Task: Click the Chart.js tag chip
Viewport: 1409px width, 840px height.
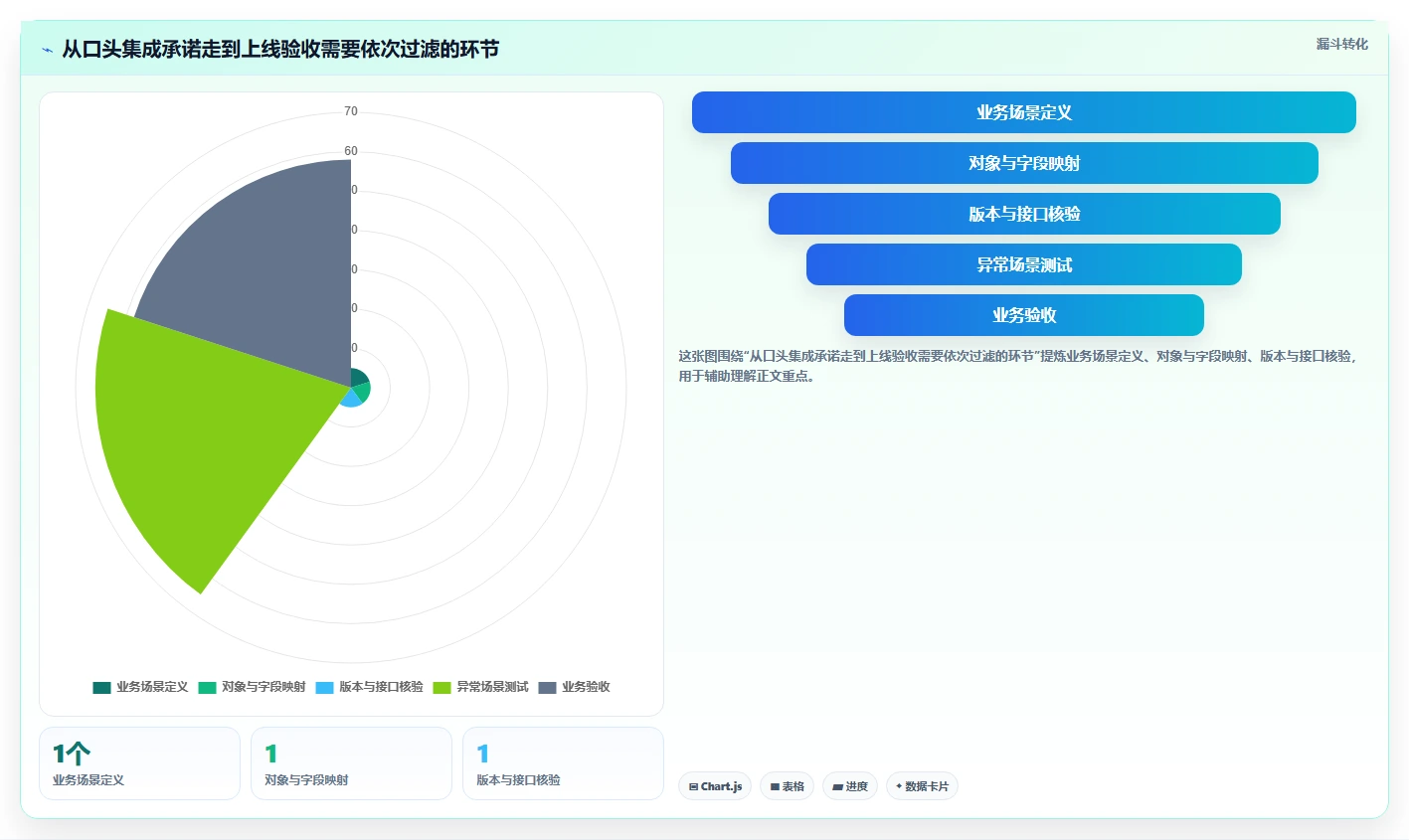Action: tap(715, 786)
